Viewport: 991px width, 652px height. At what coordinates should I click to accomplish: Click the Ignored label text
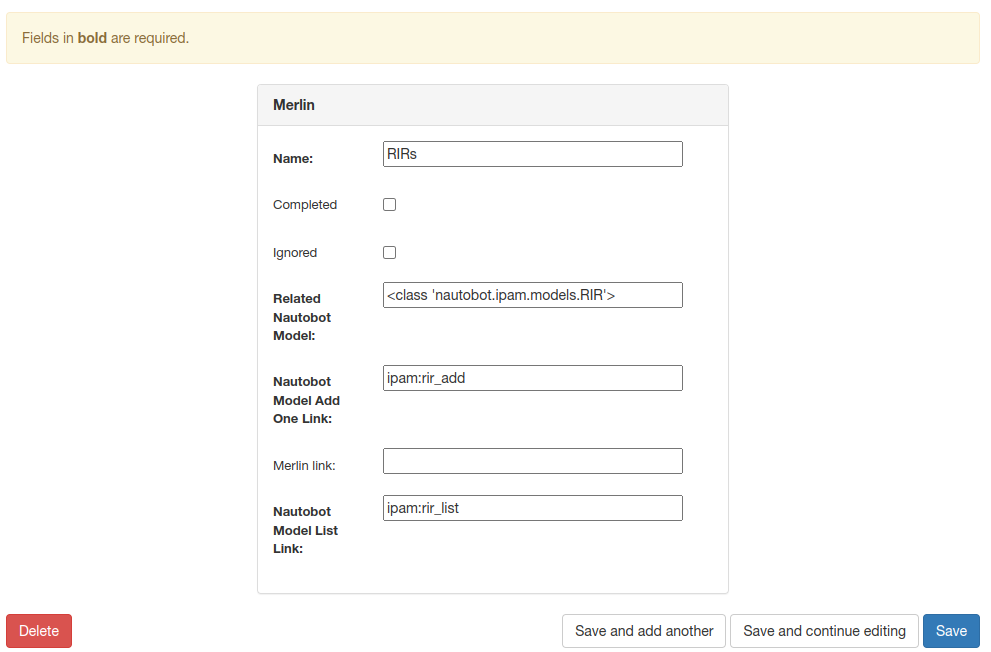pyautogui.click(x=295, y=253)
